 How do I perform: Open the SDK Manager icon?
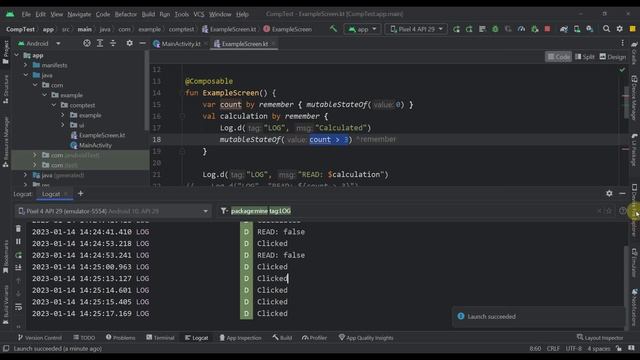pos(590,29)
